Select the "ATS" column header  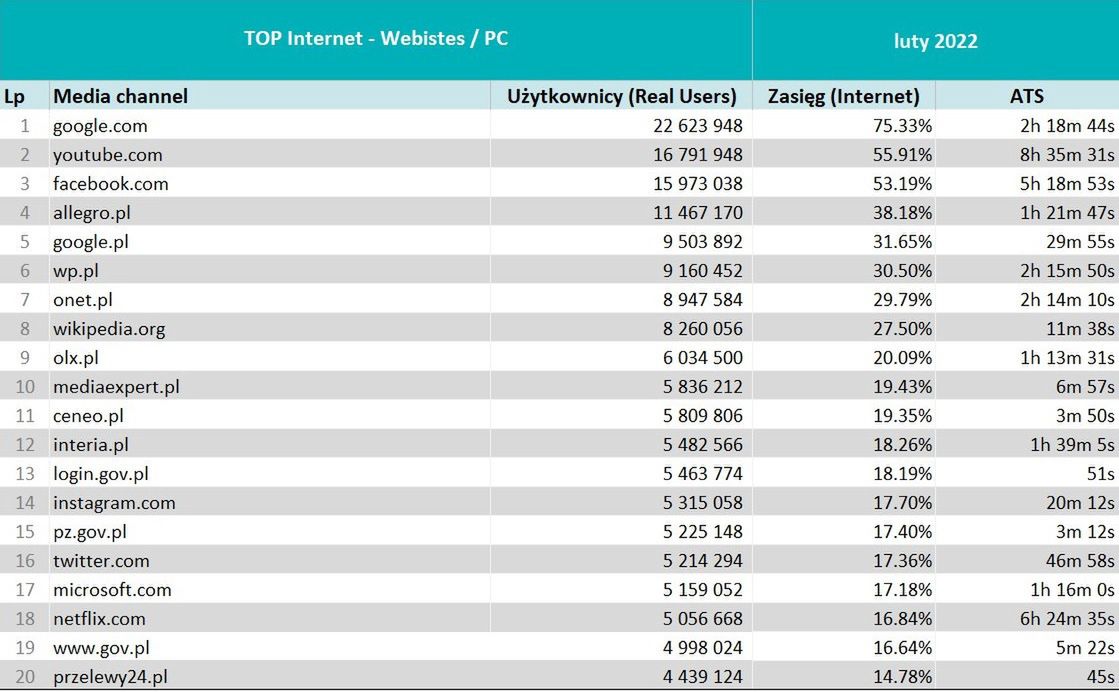pyautogui.click(x=1026, y=96)
